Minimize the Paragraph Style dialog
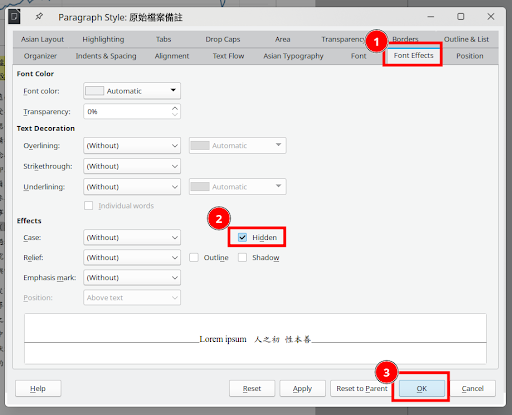 (x=431, y=16)
